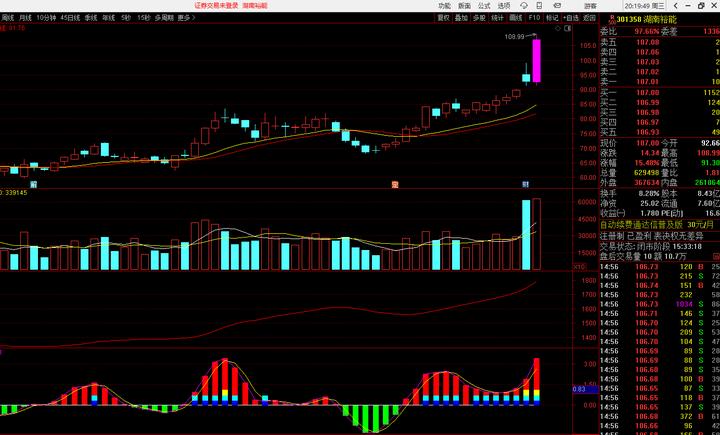Switch to the 周线 weekly chart period
The width and height of the screenshot is (720, 435).
click(7, 17)
